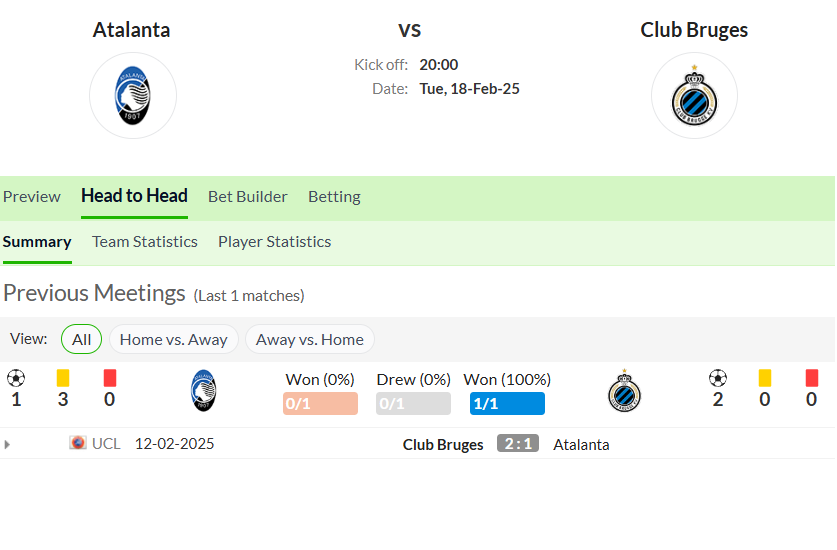Click the 2:1 score badge
The width and height of the screenshot is (837, 550).
point(518,443)
